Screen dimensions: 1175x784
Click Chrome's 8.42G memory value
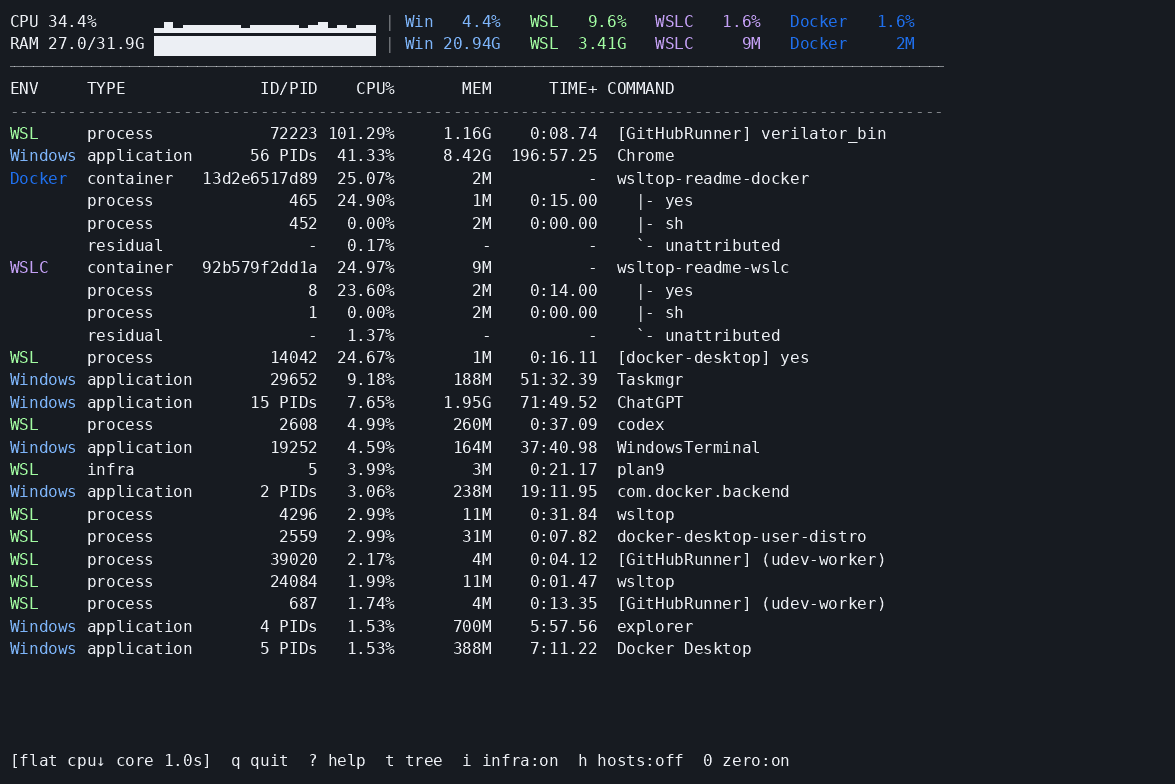(468, 156)
